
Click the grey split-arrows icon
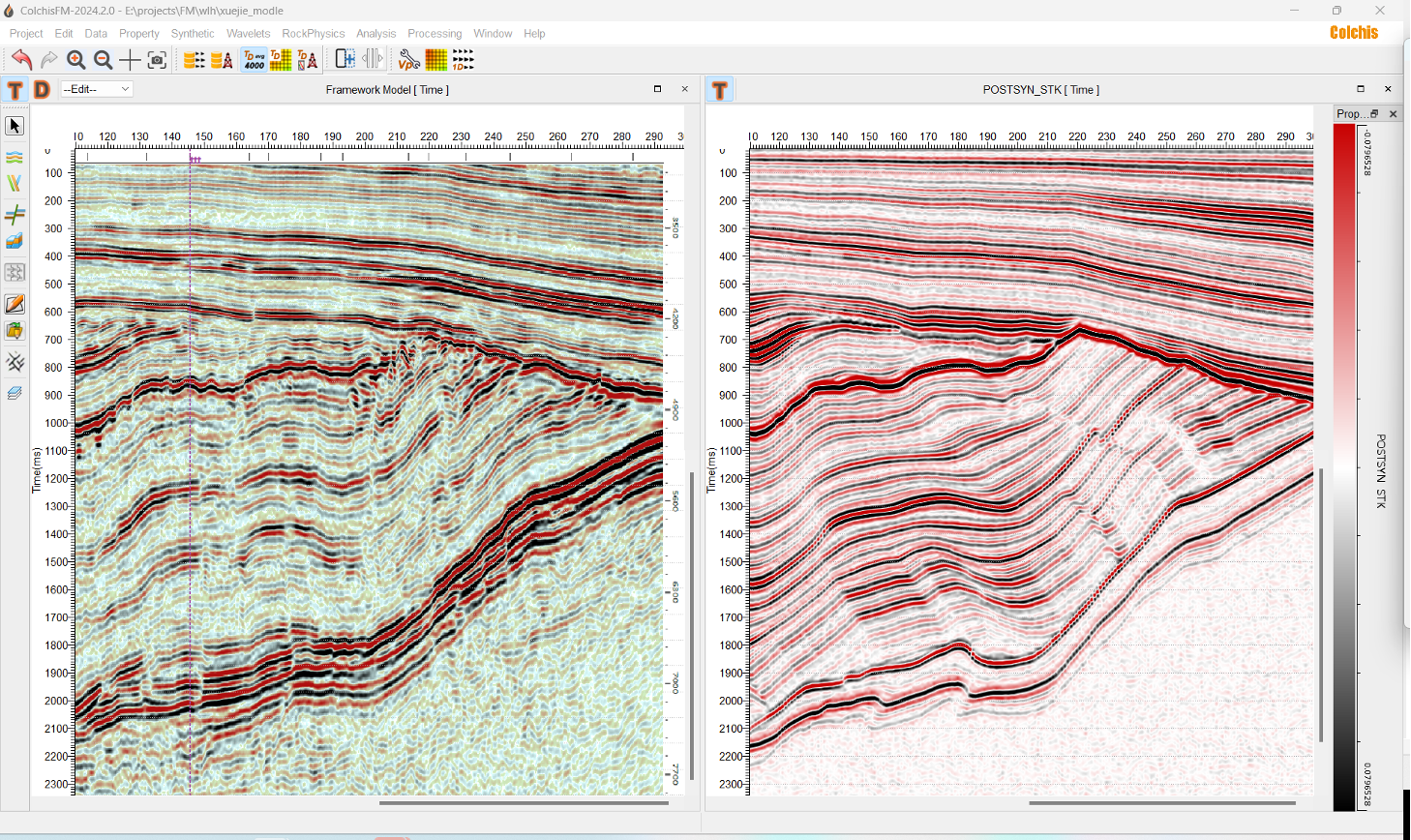pyautogui.click(x=373, y=60)
